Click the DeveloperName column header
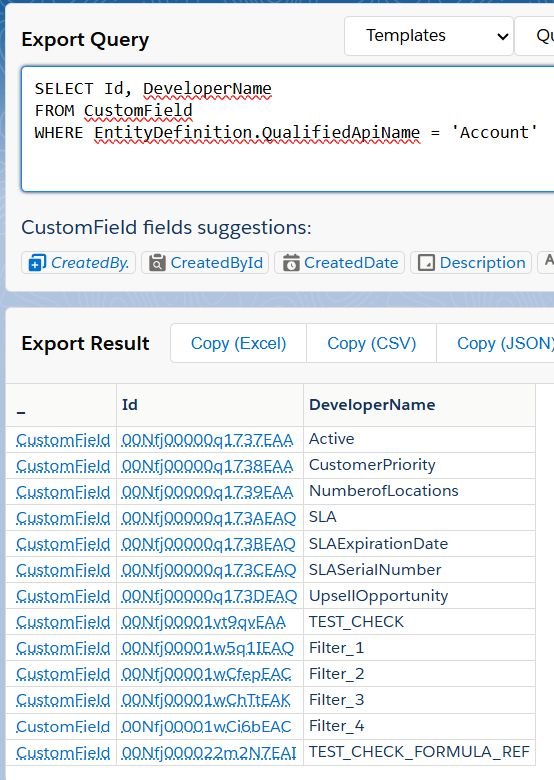The image size is (554, 780). [419, 405]
